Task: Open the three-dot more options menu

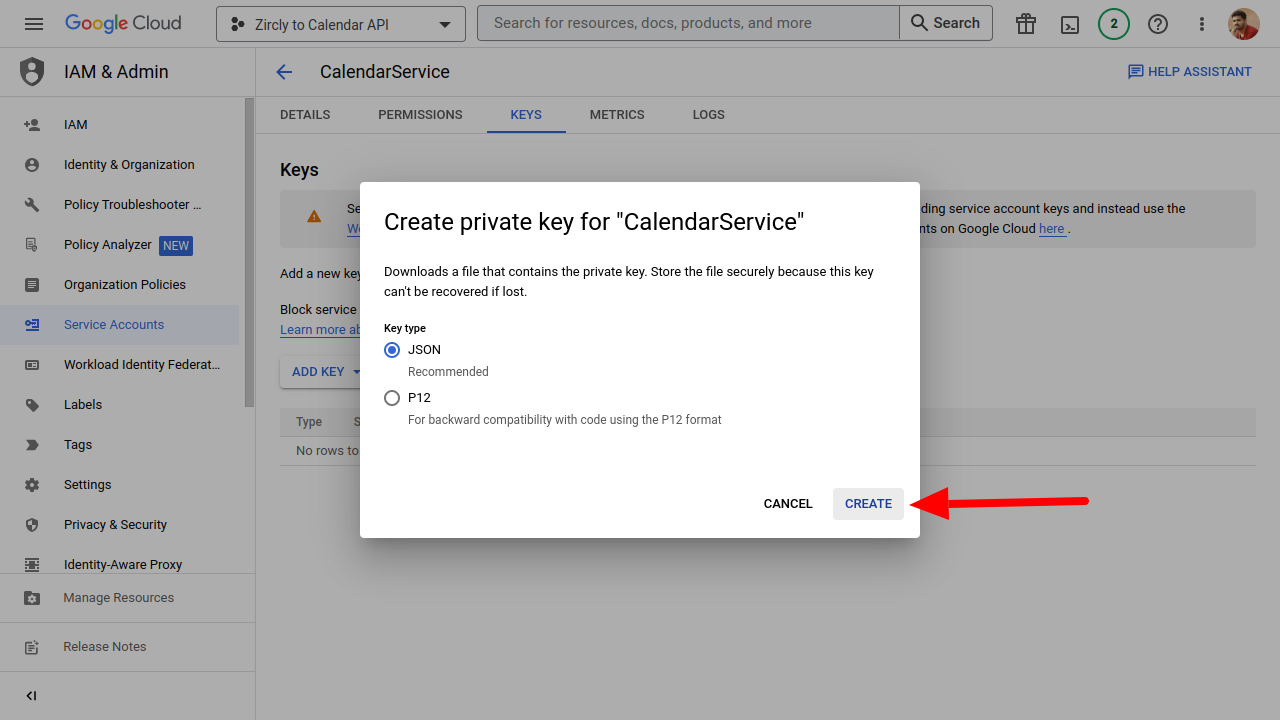Action: [x=1202, y=24]
